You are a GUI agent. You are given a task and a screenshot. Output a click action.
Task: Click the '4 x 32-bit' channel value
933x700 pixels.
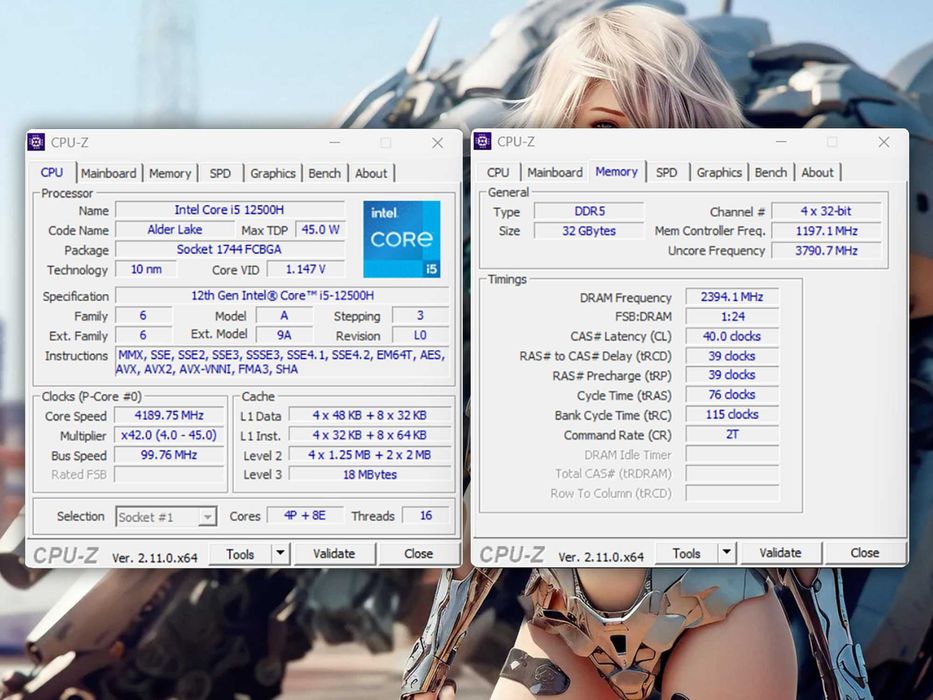[826, 211]
